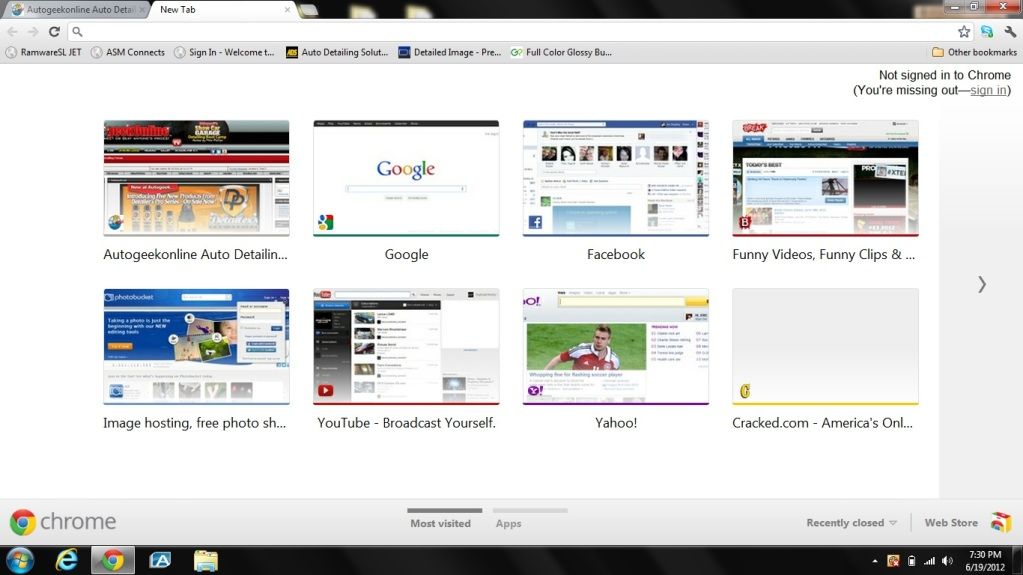Click the Facebook thumbnail title text
The image size is (1023, 575).
(x=616, y=255)
